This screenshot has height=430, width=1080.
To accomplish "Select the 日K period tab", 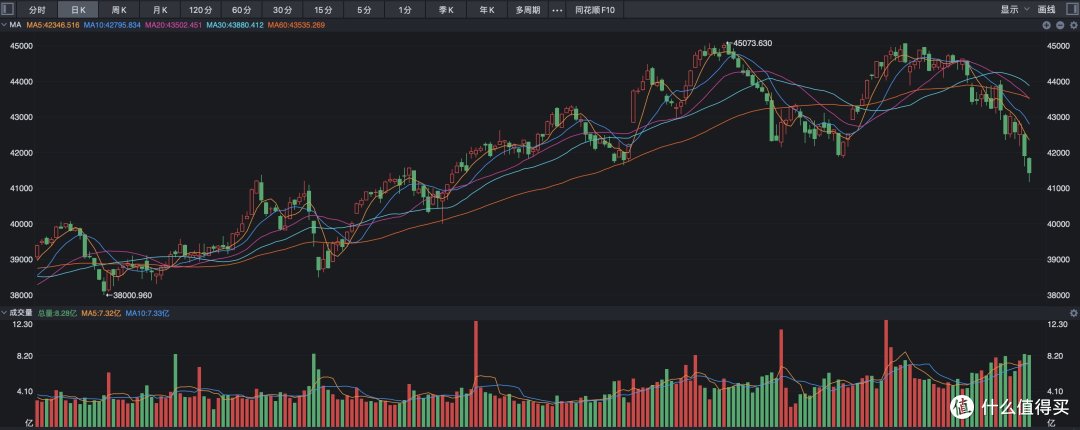I will (x=77, y=10).
